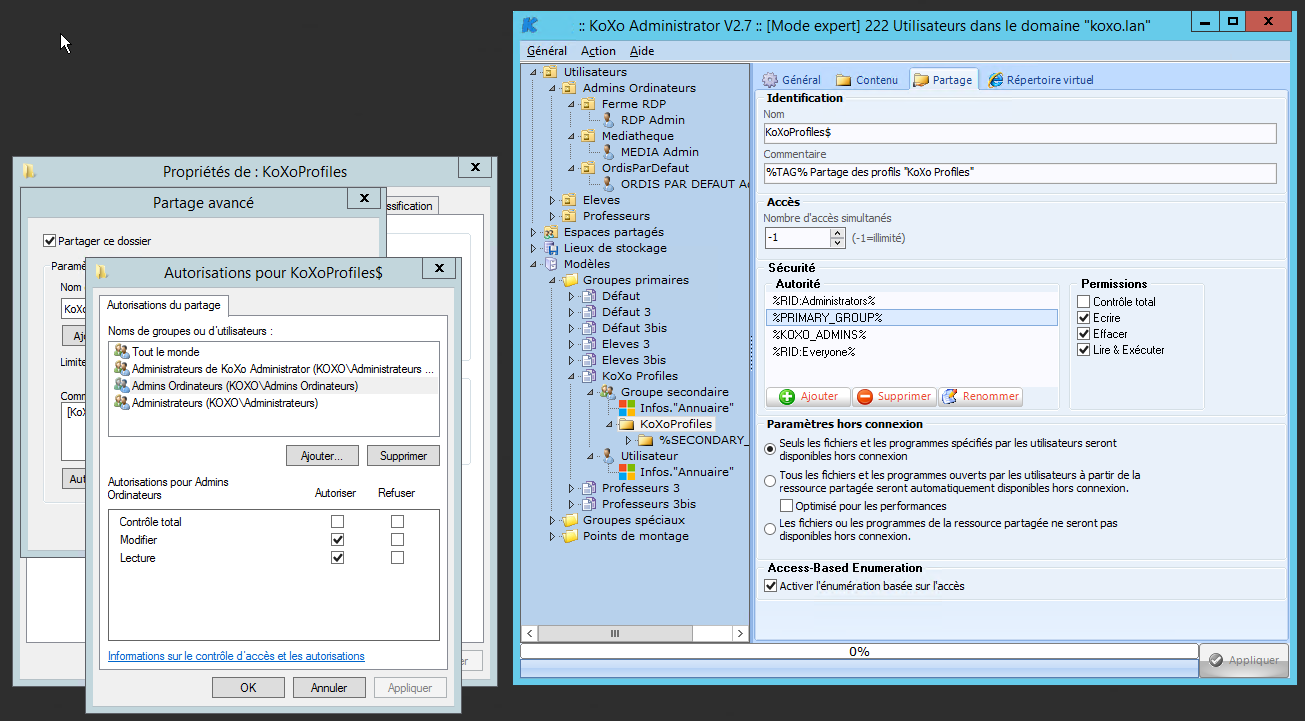
Task: Open the Aide menu
Action: coord(642,51)
